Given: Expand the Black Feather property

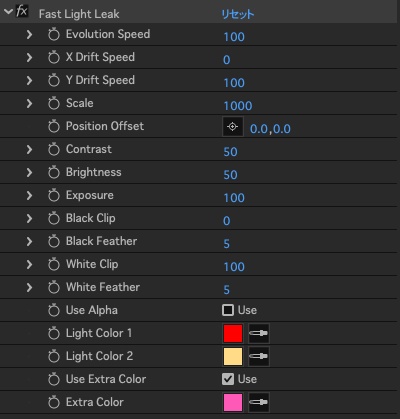Looking at the screenshot, I should 29,241.
